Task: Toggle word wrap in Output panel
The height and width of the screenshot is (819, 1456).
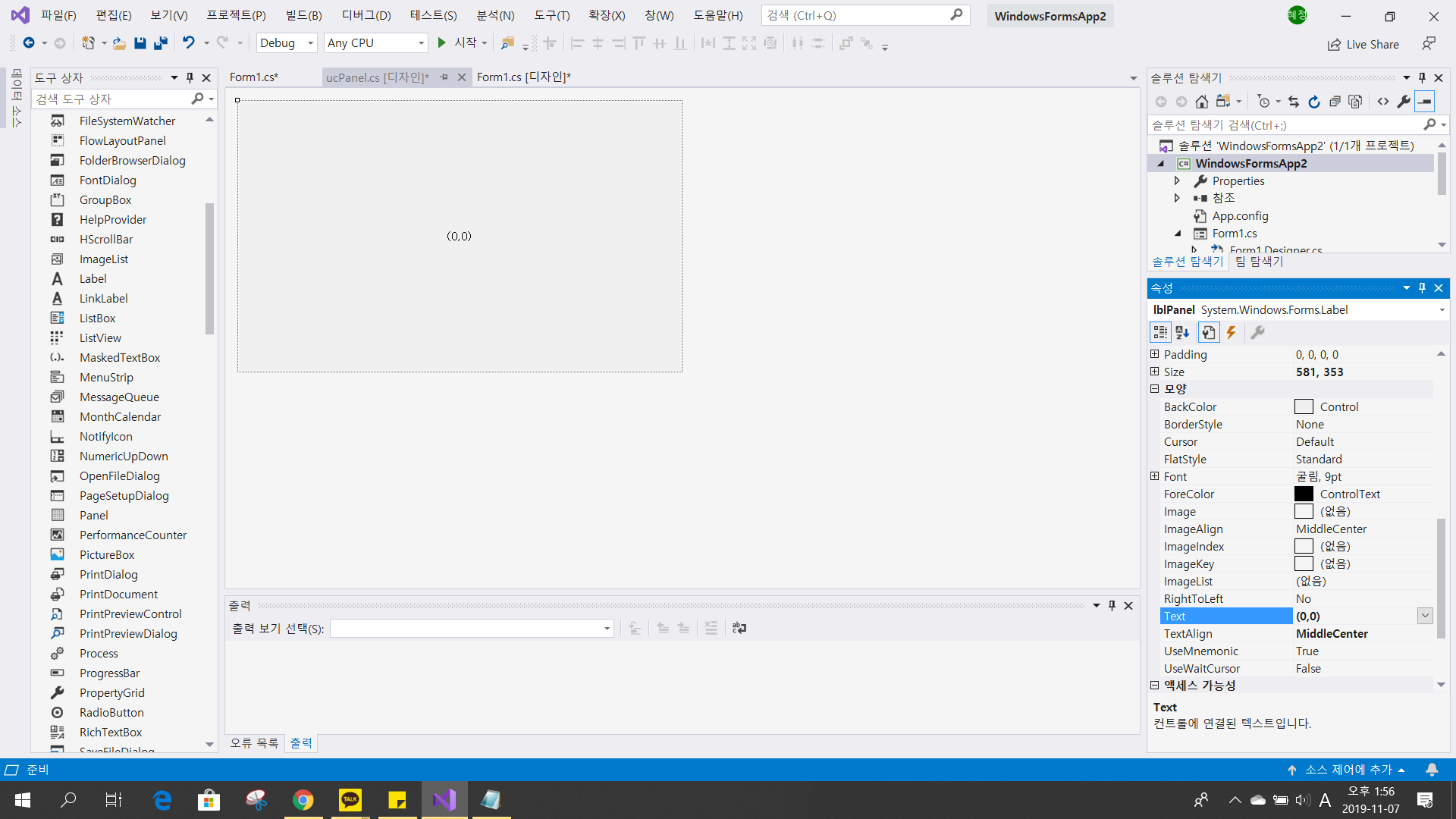Action: [739, 628]
